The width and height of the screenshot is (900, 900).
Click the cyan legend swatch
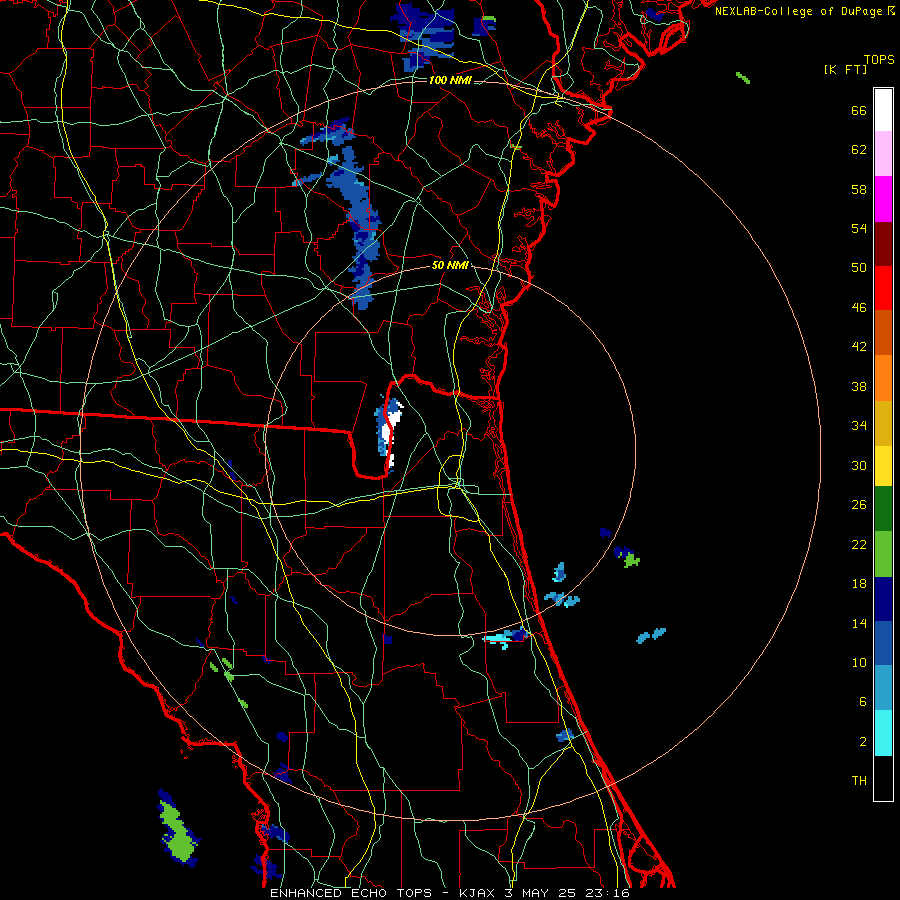pos(883,732)
